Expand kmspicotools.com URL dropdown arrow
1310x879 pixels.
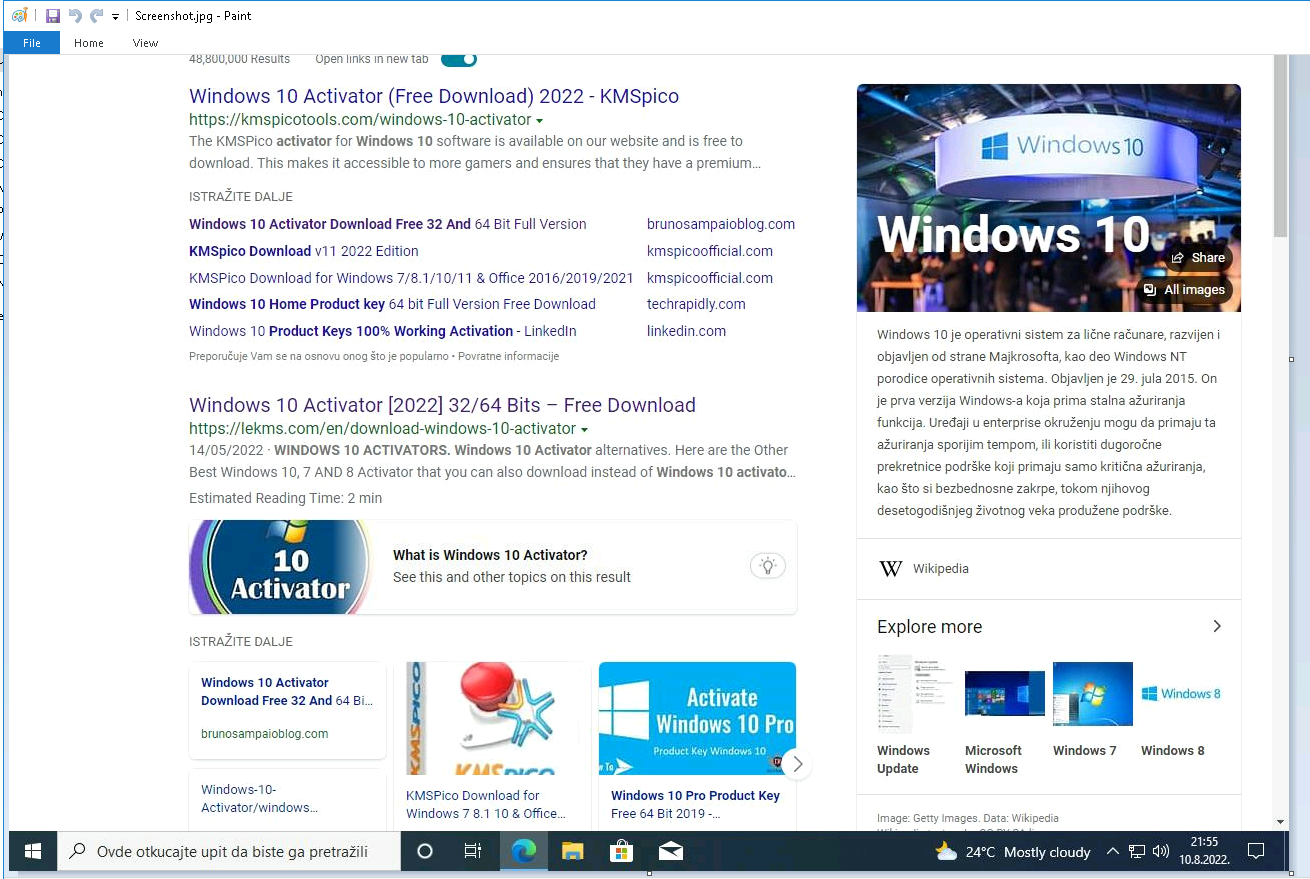(540, 121)
